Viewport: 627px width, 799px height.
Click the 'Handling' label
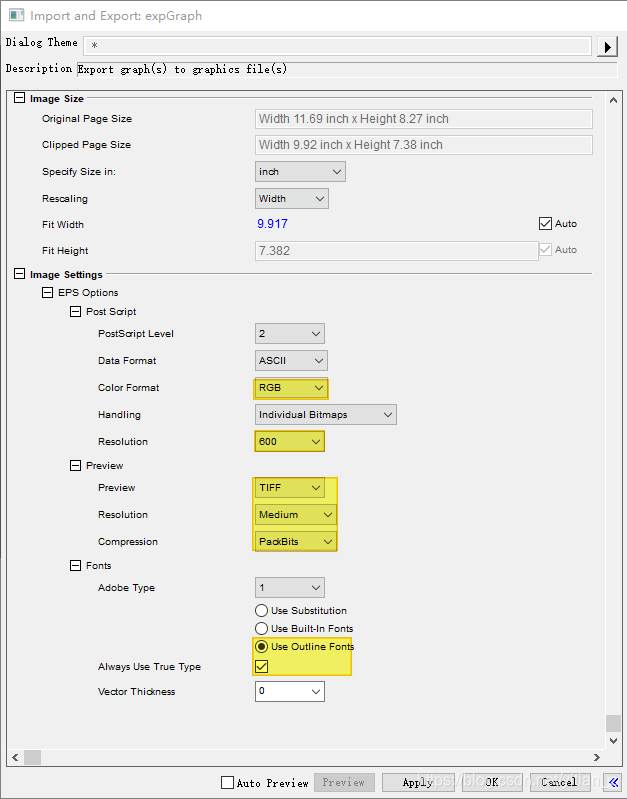click(x=119, y=415)
